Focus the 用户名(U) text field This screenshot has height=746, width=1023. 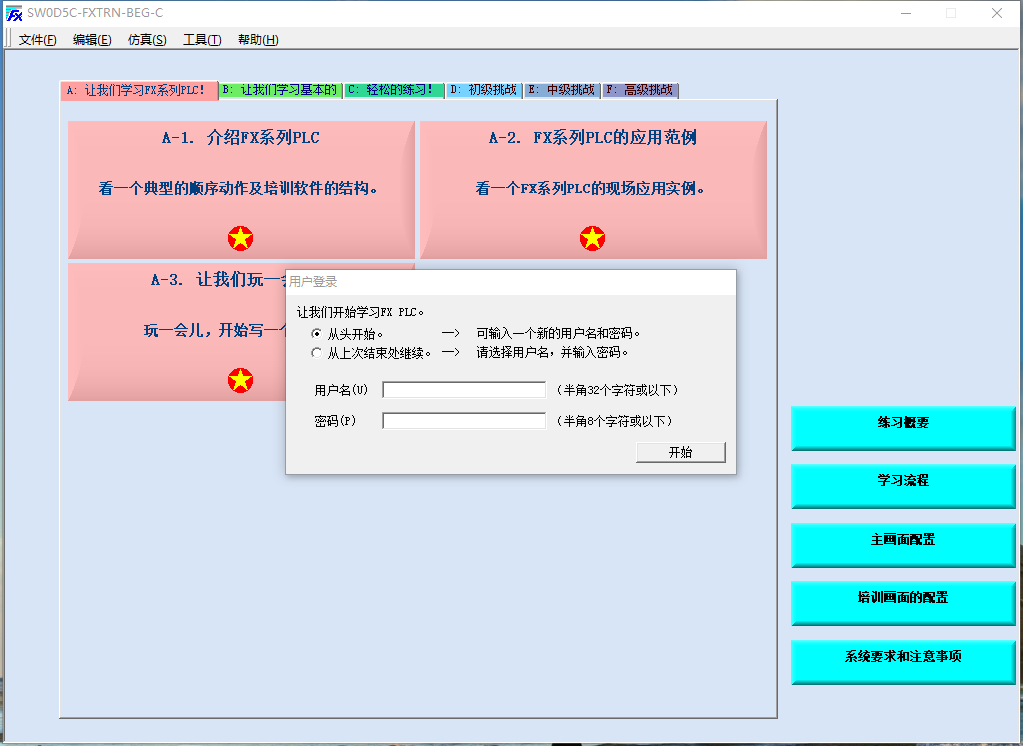(464, 390)
